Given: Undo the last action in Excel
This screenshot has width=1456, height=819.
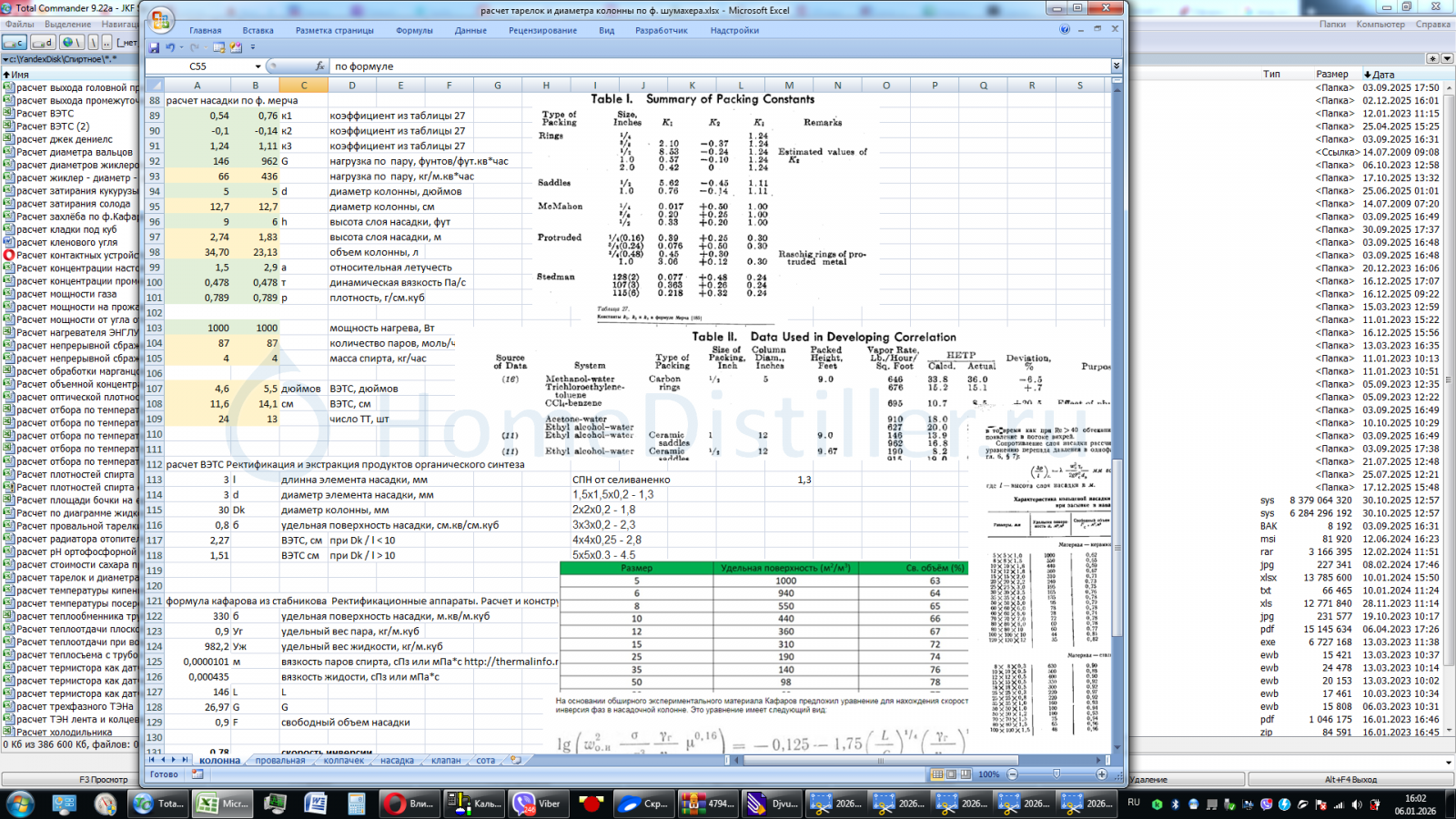Looking at the screenshot, I should [170, 47].
